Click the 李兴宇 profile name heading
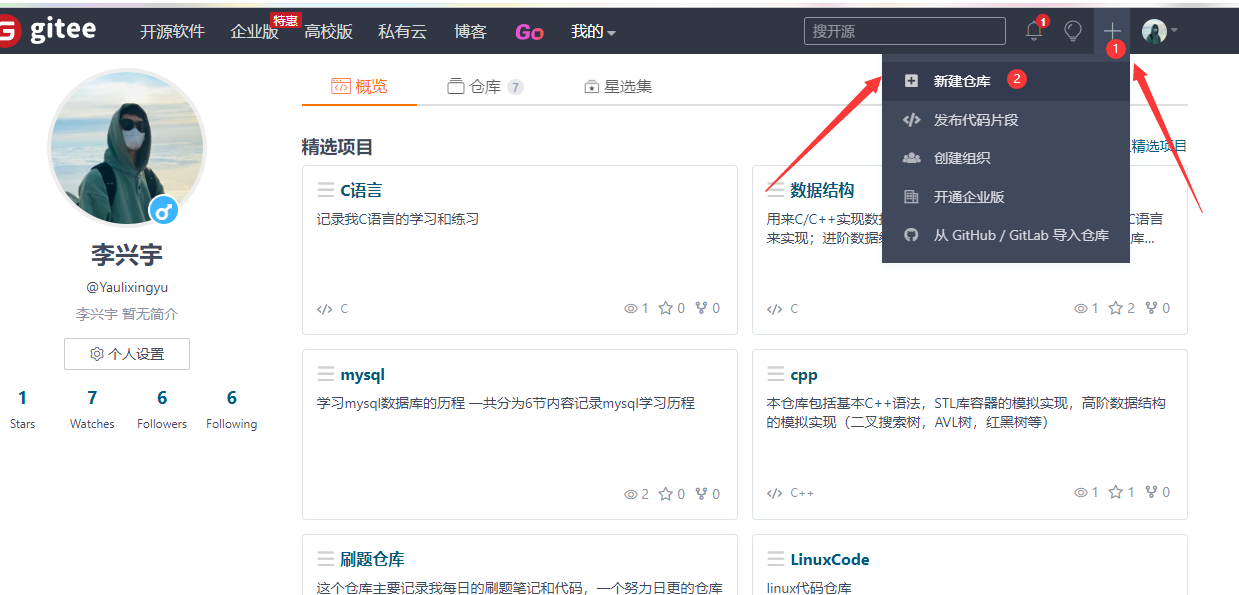This screenshot has width=1239, height=595. coord(127,254)
